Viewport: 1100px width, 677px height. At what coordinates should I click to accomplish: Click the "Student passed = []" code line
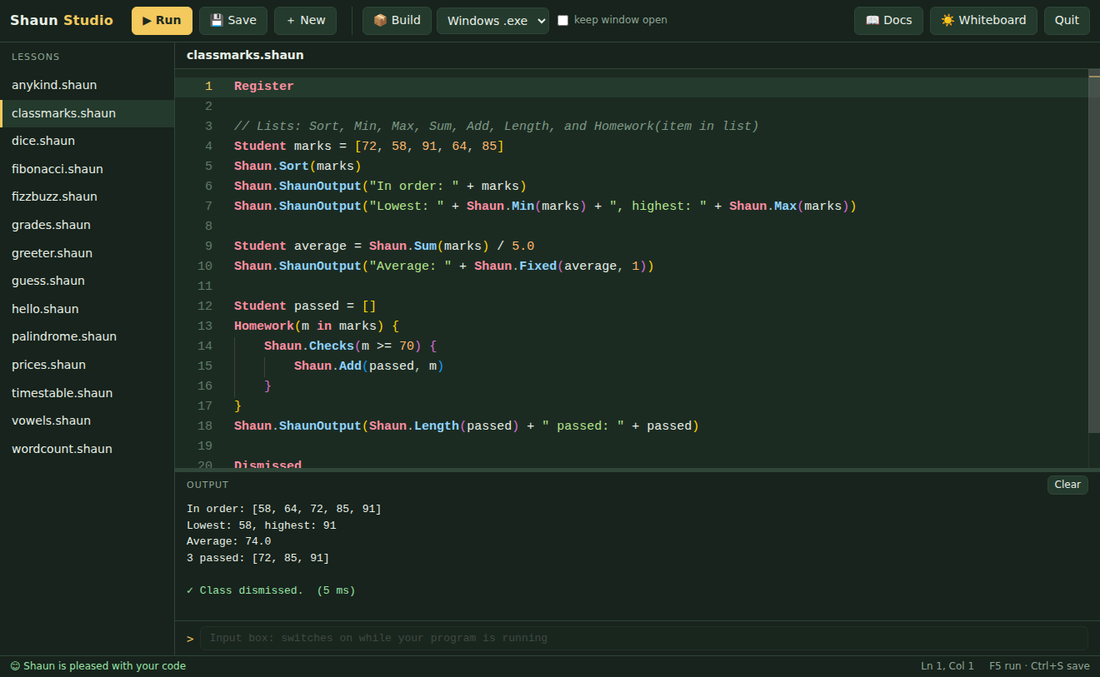[305, 306]
